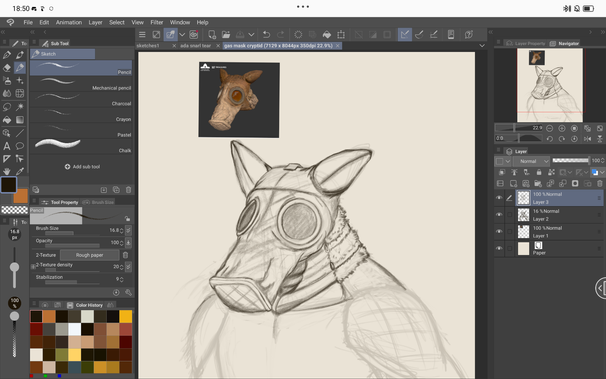Switch to Layer Property tab

[526, 43]
